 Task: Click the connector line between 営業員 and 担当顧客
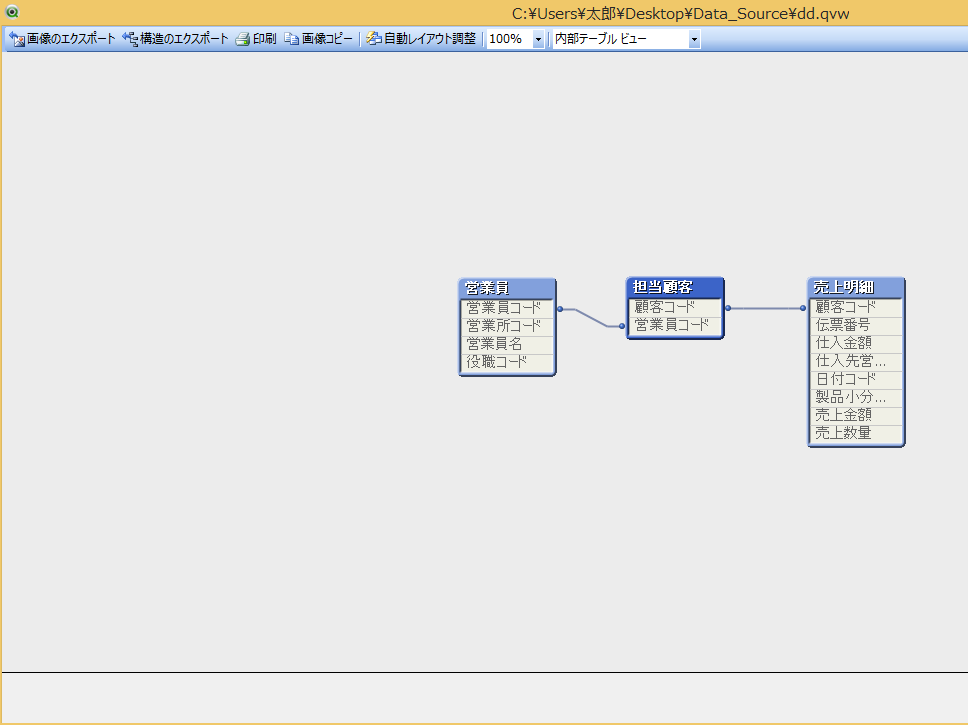pyautogui.click(x=591, y=317)
